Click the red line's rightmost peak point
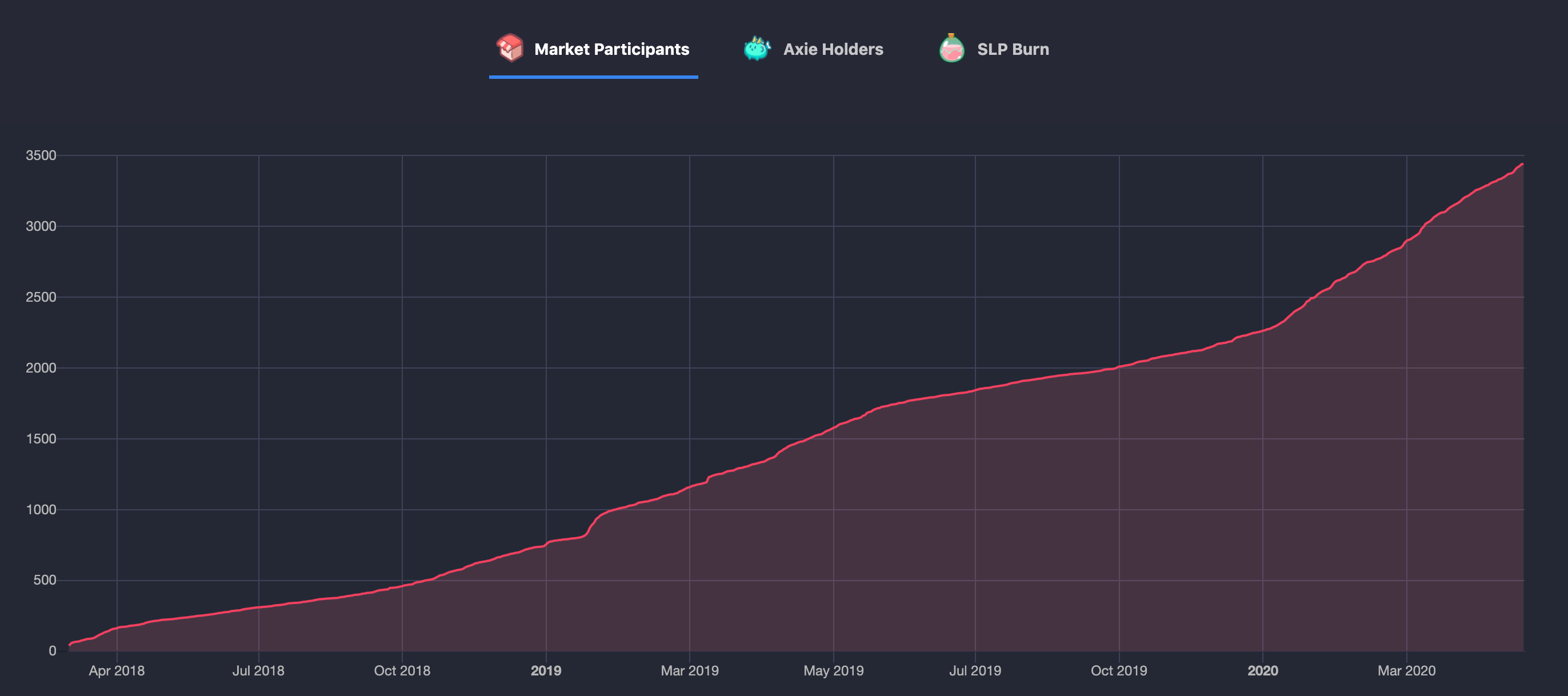Image resolution: width=1568 pixels, height=696 pixels. [1522, 165]
